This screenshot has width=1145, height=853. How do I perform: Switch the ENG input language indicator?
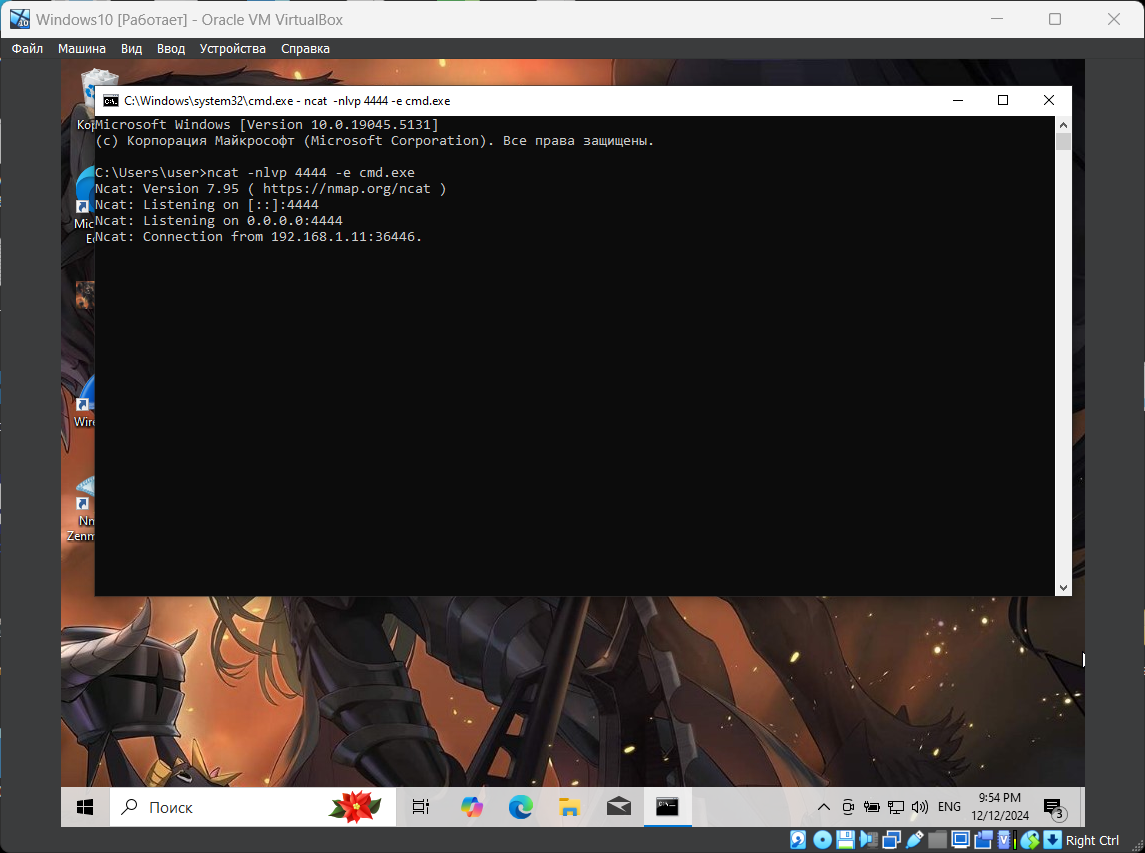coord(949,807)
